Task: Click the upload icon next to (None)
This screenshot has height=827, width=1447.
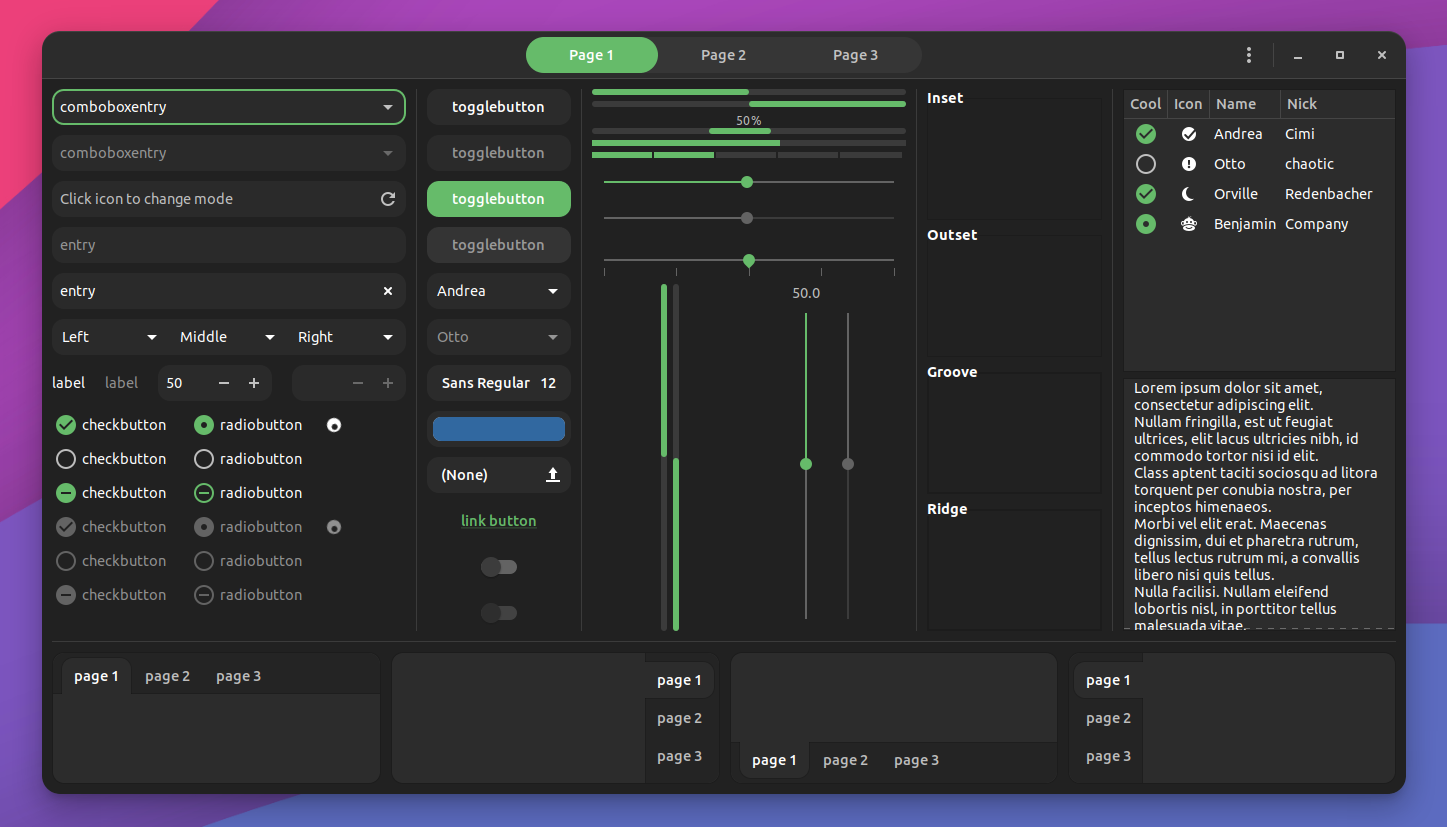Action: 553,475
